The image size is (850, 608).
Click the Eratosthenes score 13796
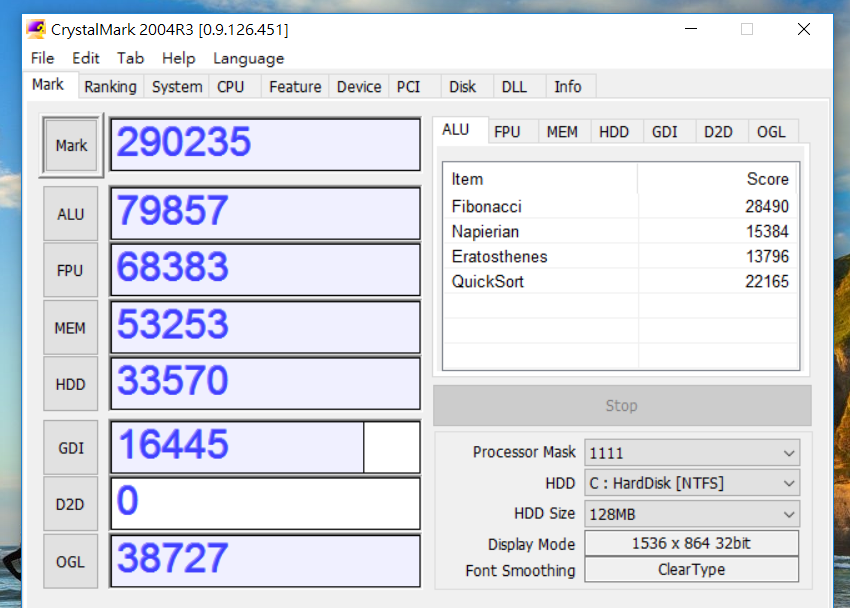767,256
